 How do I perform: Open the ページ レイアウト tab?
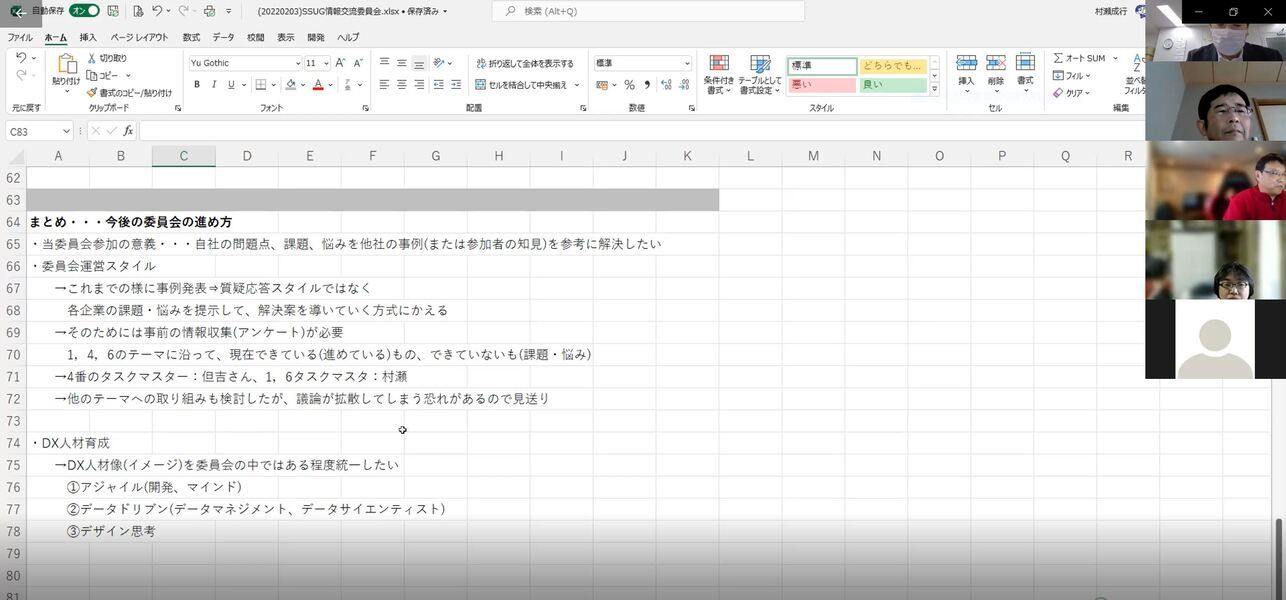click(139, 37)
